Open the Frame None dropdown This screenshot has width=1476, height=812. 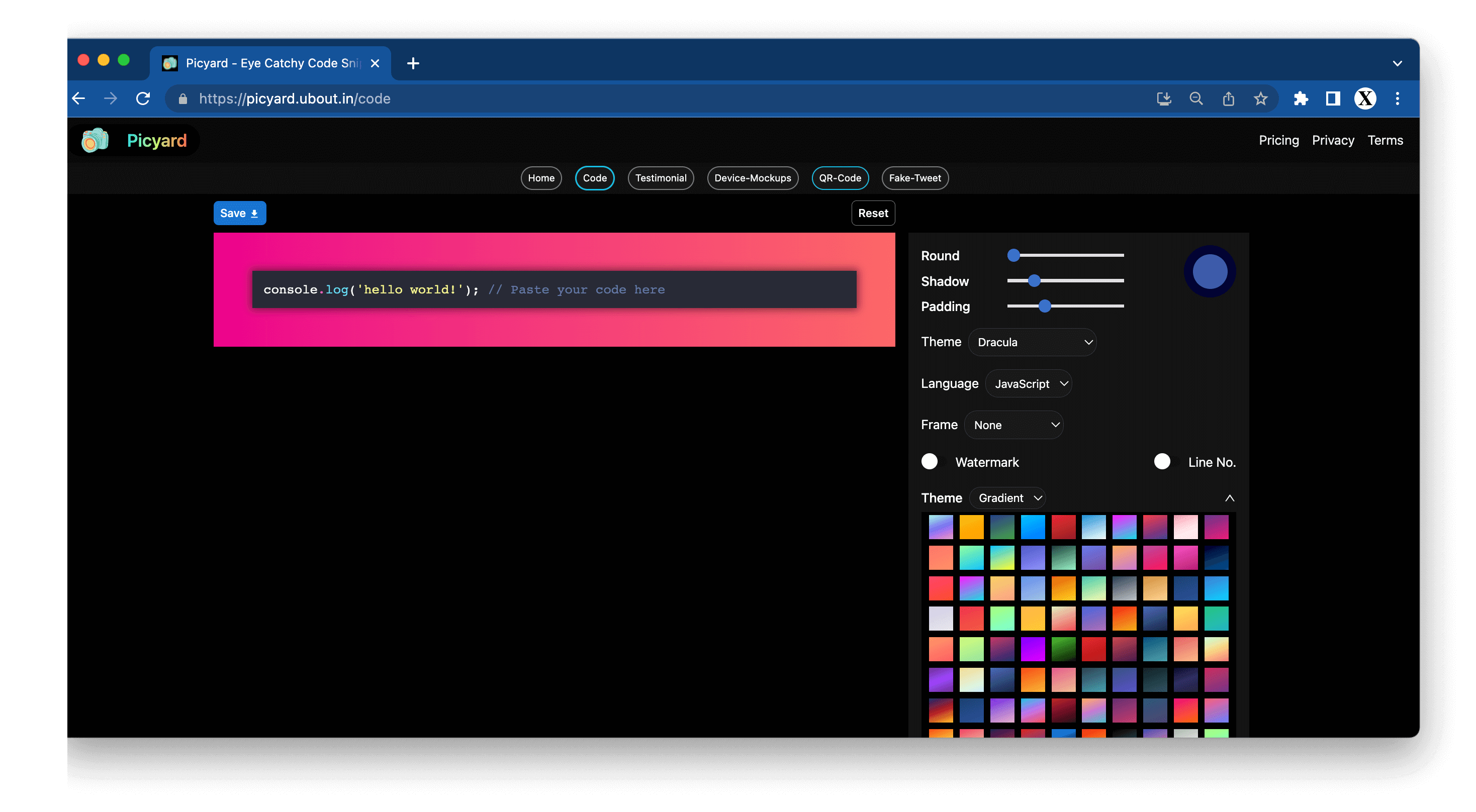coord(1013,425)
